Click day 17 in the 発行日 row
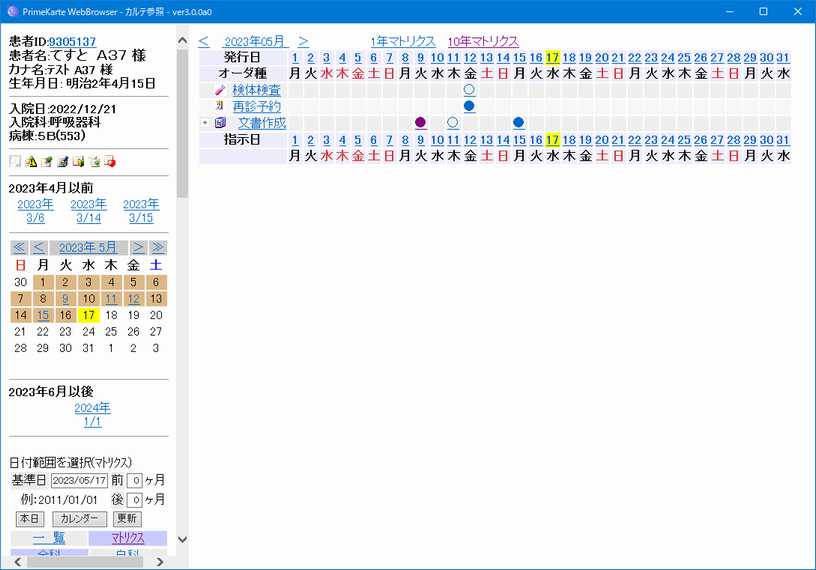Viewport: 816px width, 570px height. click(x=552, y=58)
